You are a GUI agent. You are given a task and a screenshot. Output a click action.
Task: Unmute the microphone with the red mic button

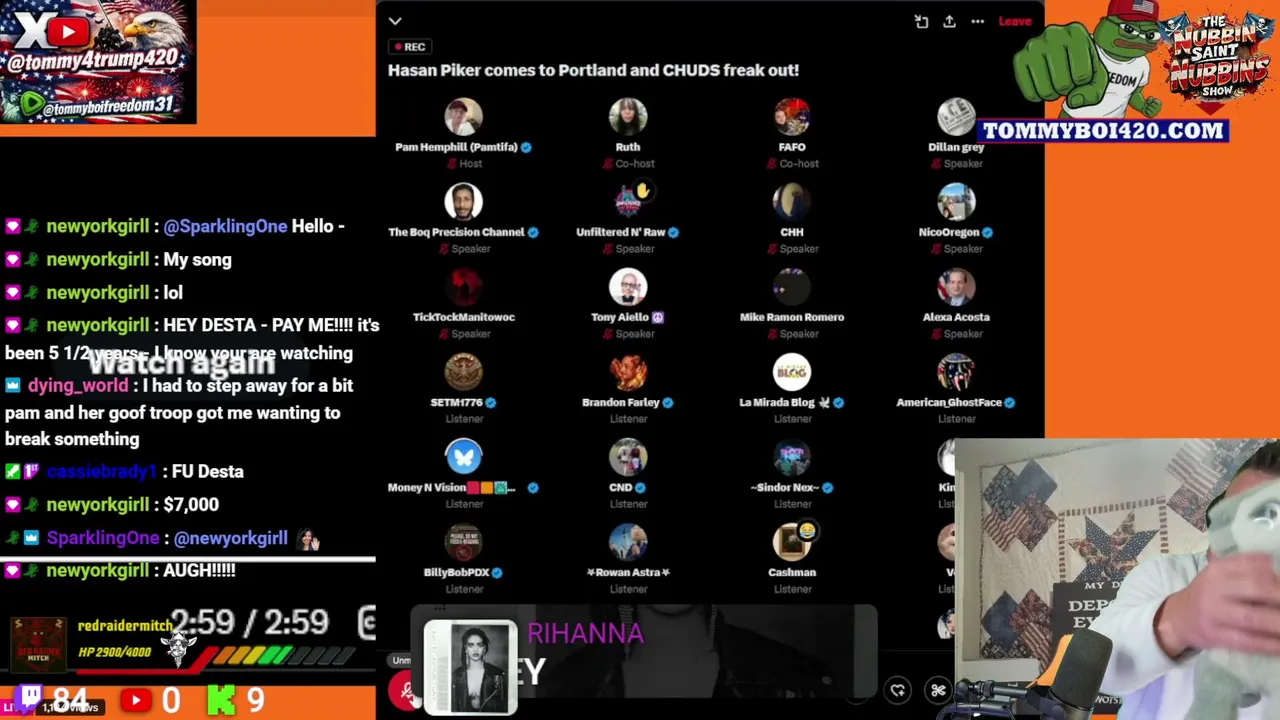405,690
